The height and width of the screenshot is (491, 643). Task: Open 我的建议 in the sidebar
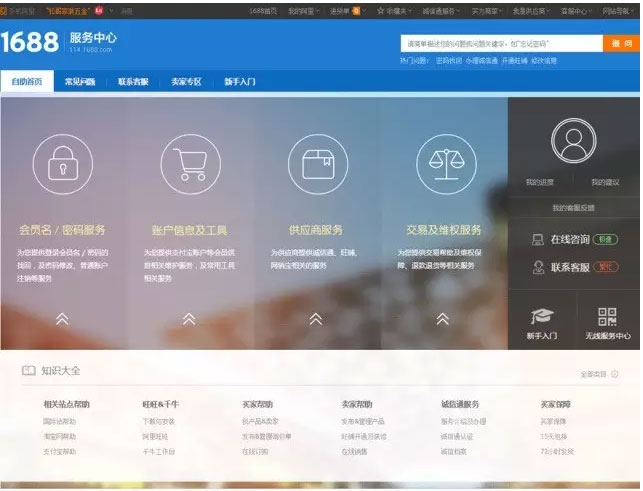(x=605, y=182)
